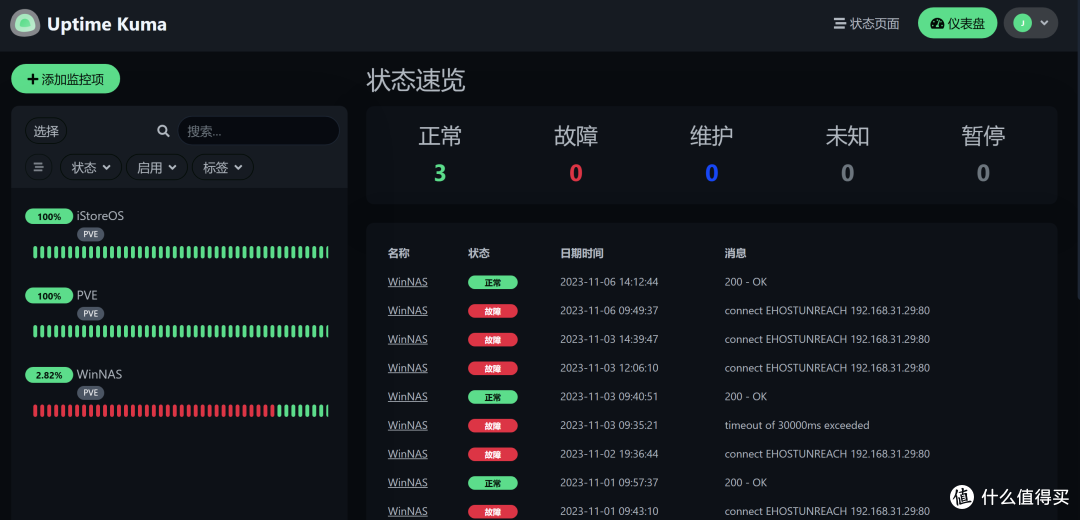Click the 状态速览 heading

pos(416,81)
